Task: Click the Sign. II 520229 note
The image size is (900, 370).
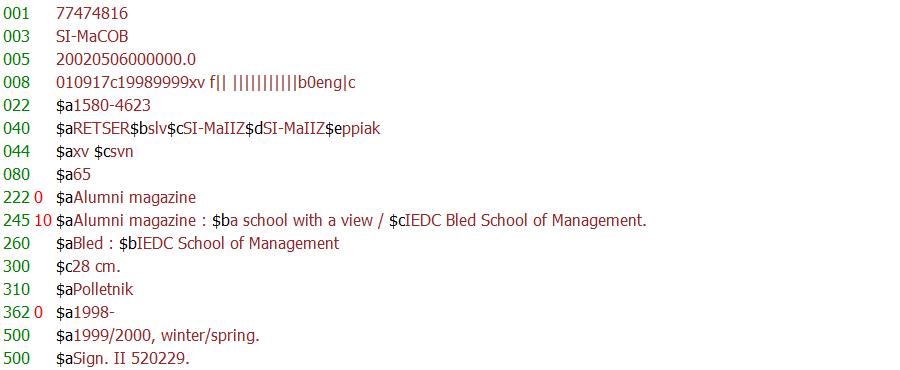Action: (131, 359)
